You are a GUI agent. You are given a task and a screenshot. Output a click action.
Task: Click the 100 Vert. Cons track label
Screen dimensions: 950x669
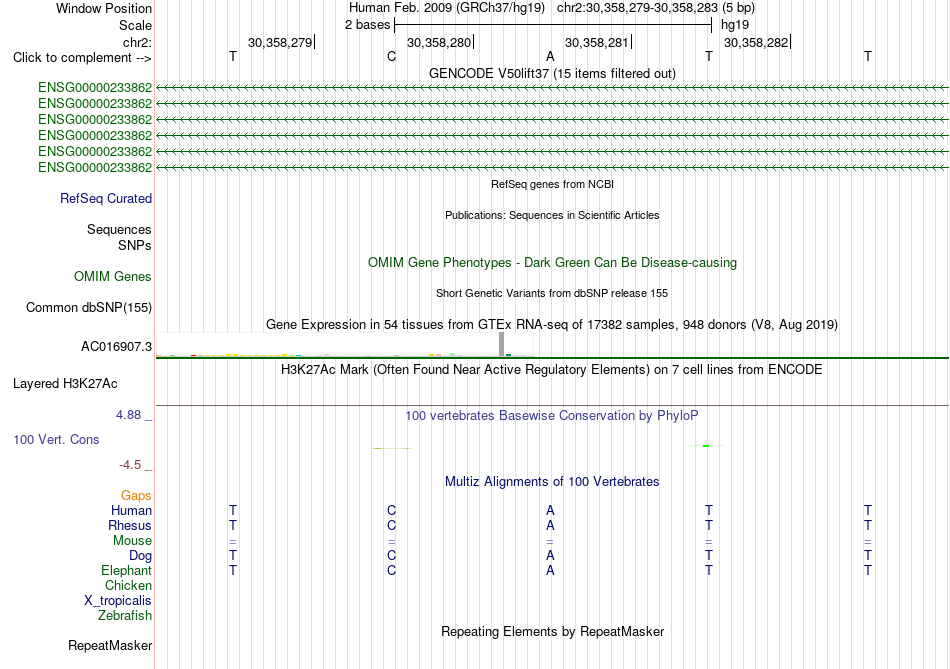click(x=56, y=439)
